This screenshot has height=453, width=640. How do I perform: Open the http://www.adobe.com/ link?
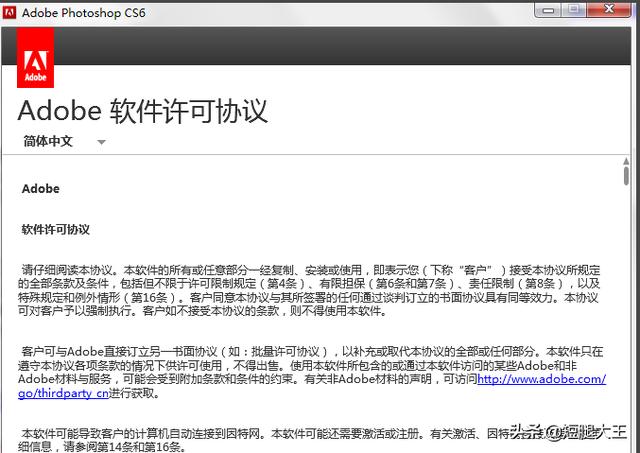542,379
